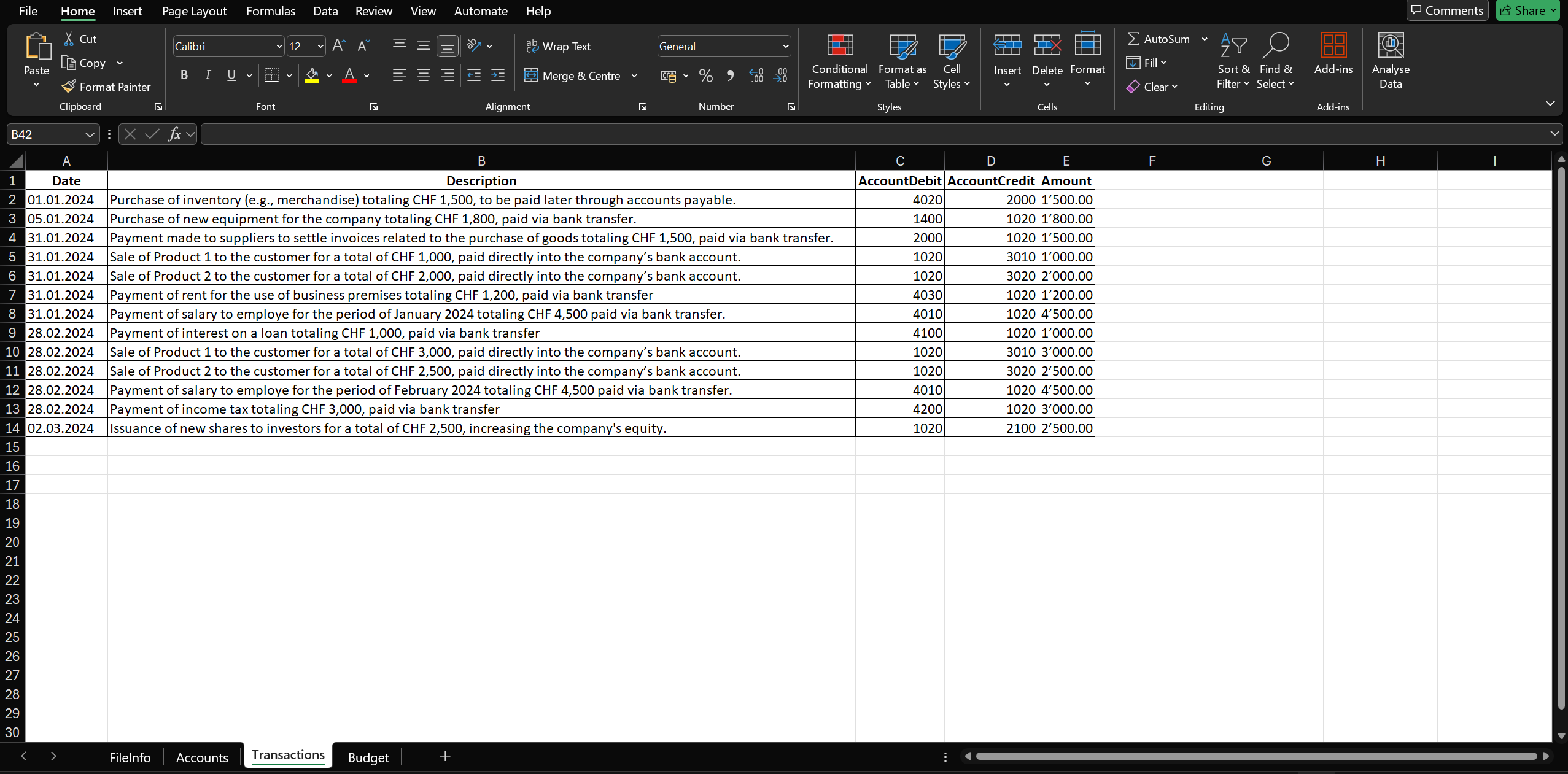Screen dimensions: 1568x774
Task: Click the Format as Table icon
Action: 902,46
